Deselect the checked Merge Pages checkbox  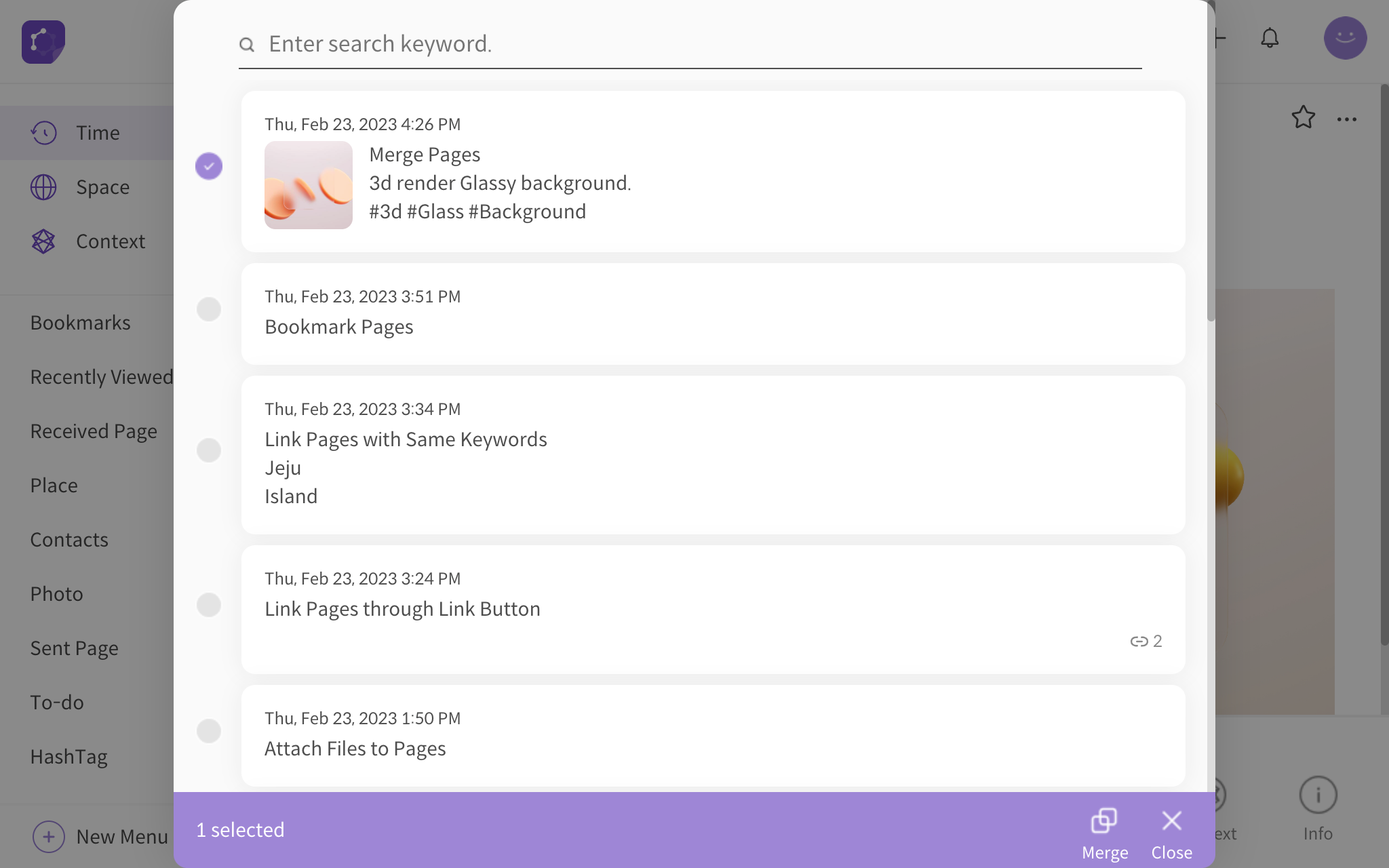coord(209,166)
